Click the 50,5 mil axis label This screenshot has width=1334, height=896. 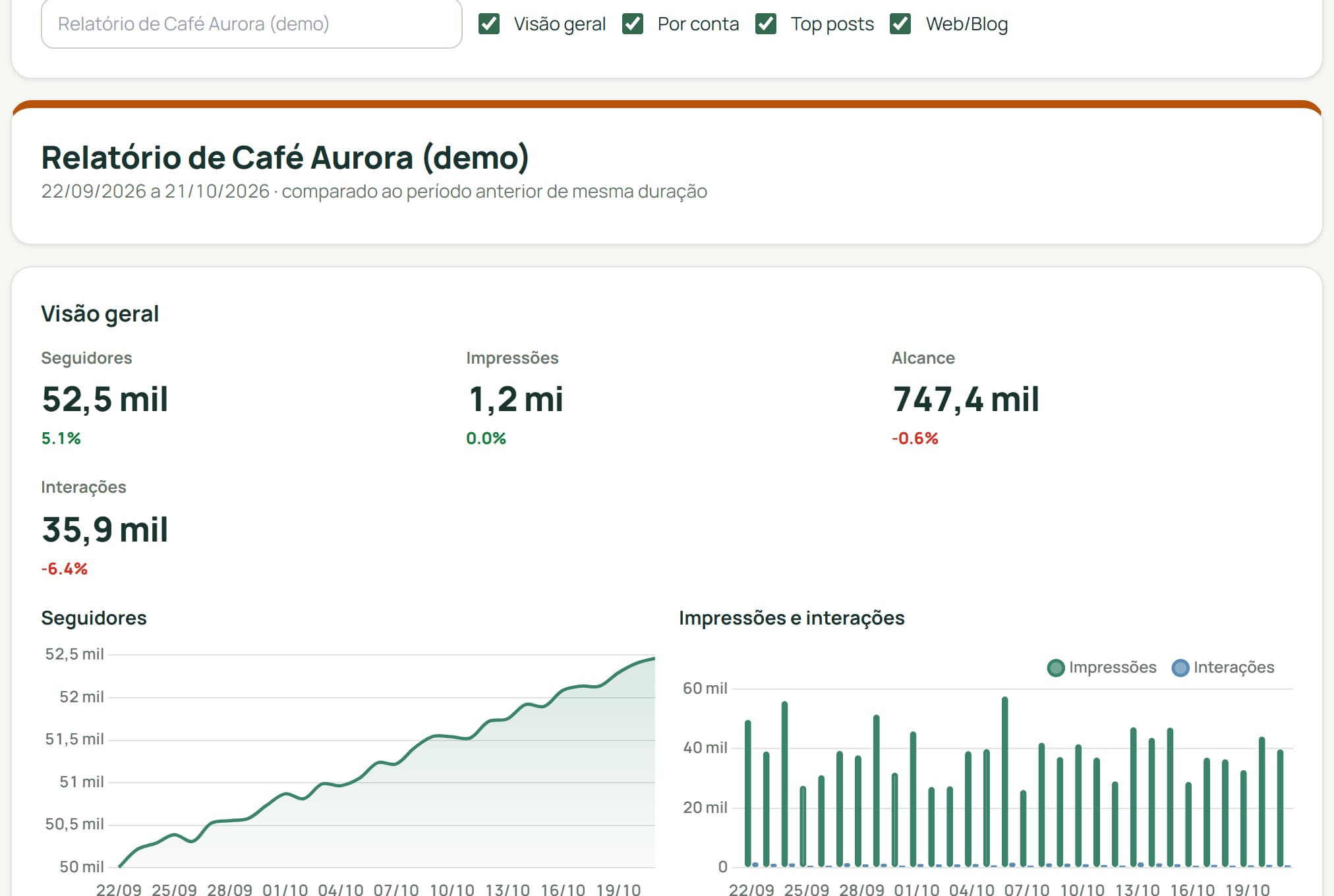(74, 824)
